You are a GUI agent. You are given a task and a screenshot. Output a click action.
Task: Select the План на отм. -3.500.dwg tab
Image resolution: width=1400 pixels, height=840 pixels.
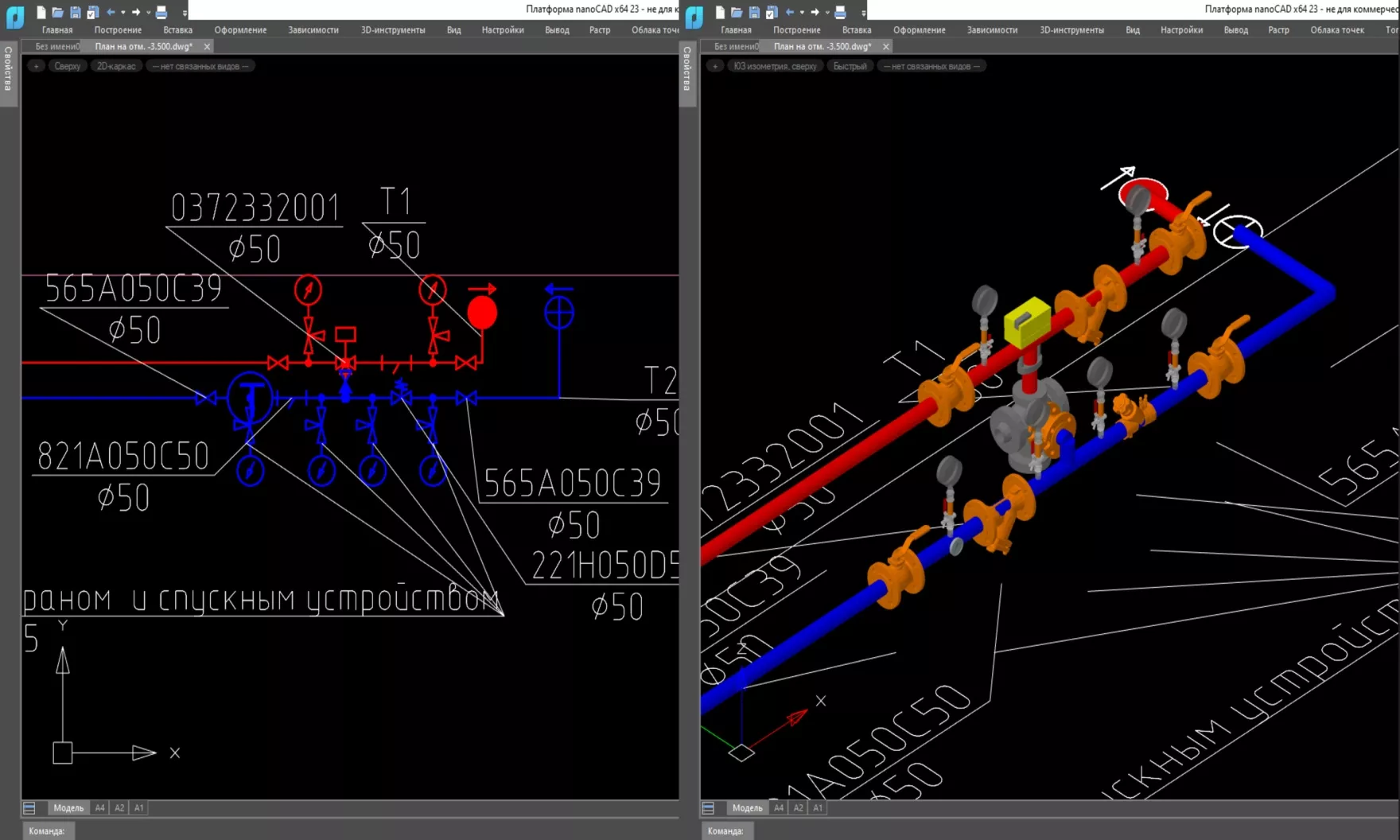pos(143,46)
